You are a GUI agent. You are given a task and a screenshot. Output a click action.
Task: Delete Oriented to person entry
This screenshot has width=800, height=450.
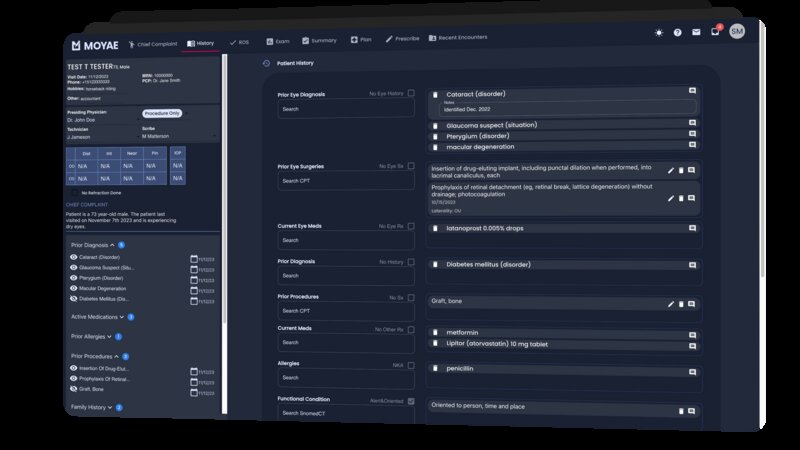pos(681,411)
